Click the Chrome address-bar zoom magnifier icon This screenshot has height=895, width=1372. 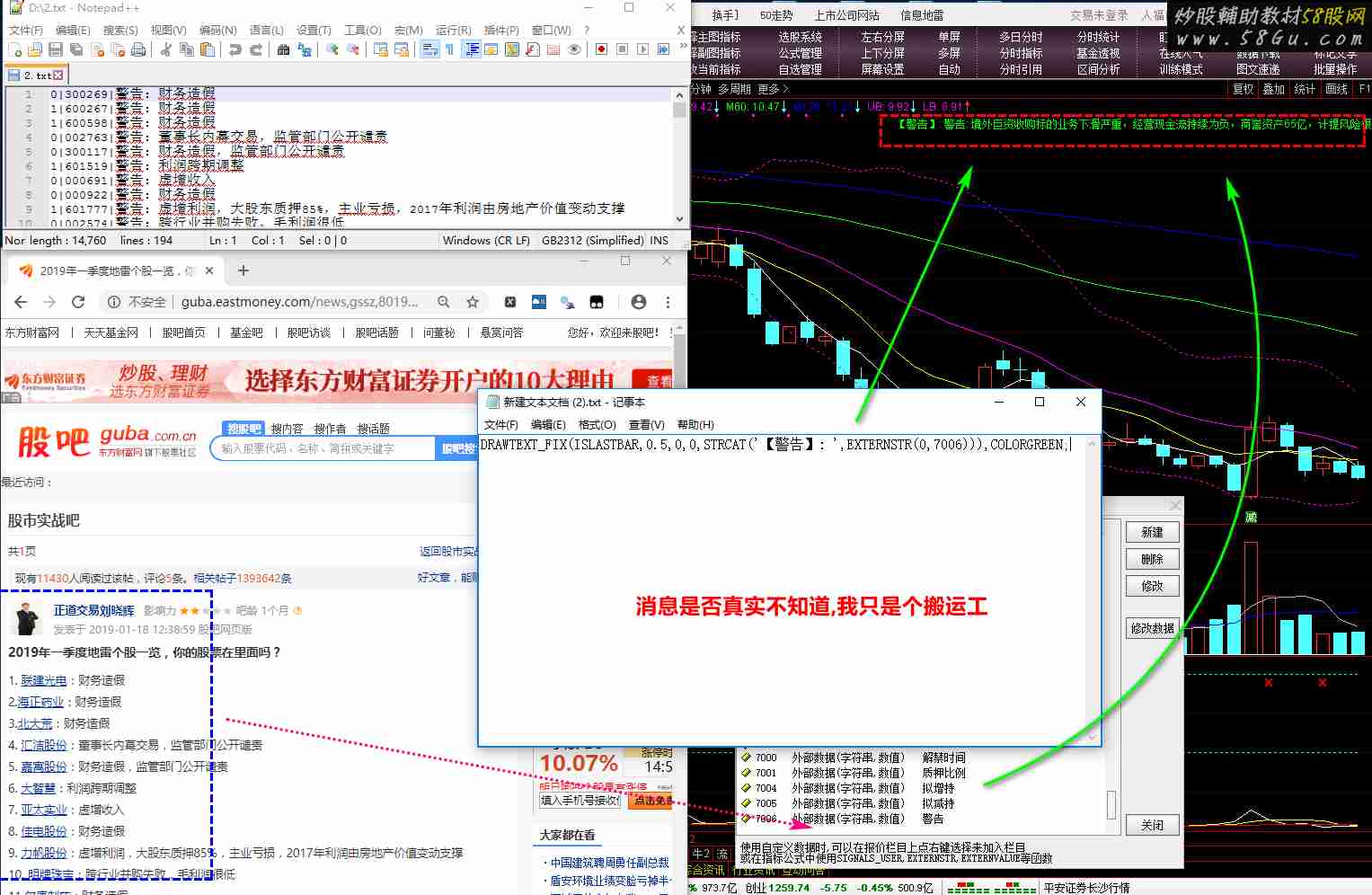tap(444, 302)
